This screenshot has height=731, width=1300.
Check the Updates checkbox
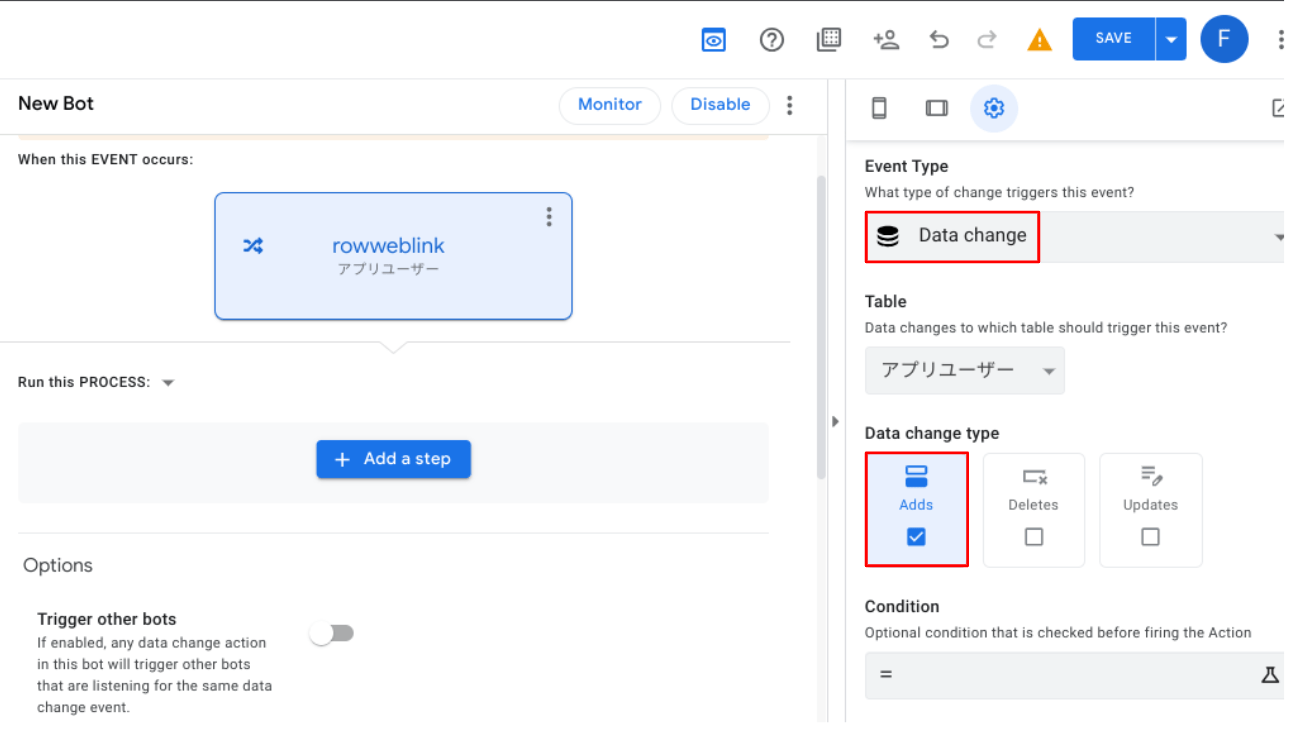[x=1151, y=537]
